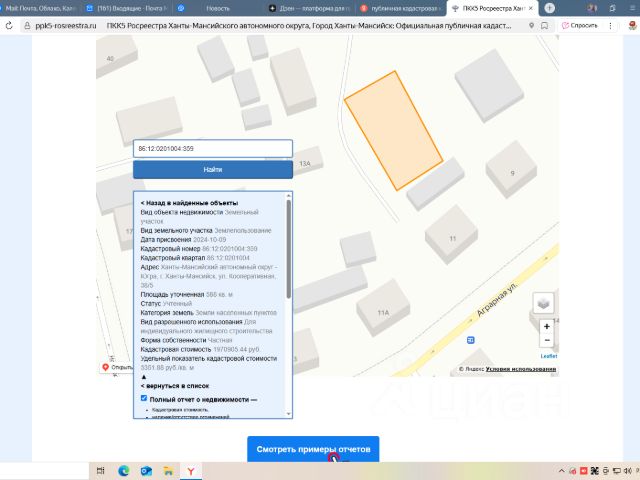
Task: Click the Спросить assistant button
Action: click(x=580, y=25)
